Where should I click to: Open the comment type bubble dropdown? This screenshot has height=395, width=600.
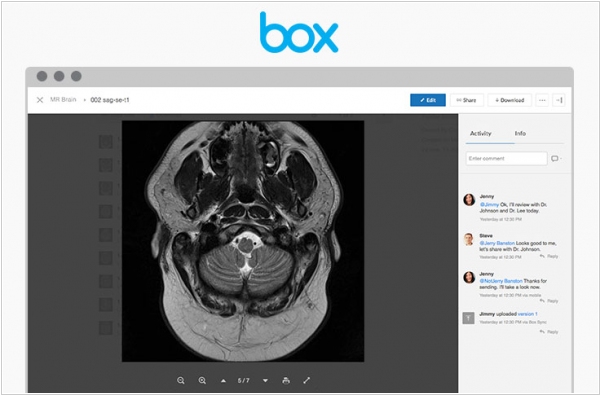[556, 158]
